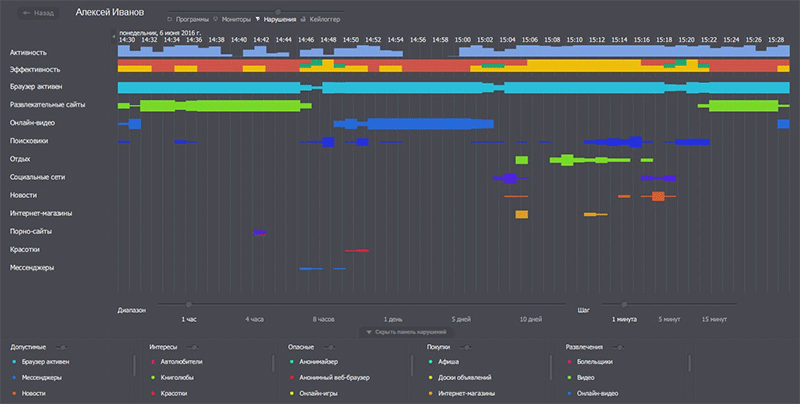Click the back arrow icon next to Назад

[27, 13]
